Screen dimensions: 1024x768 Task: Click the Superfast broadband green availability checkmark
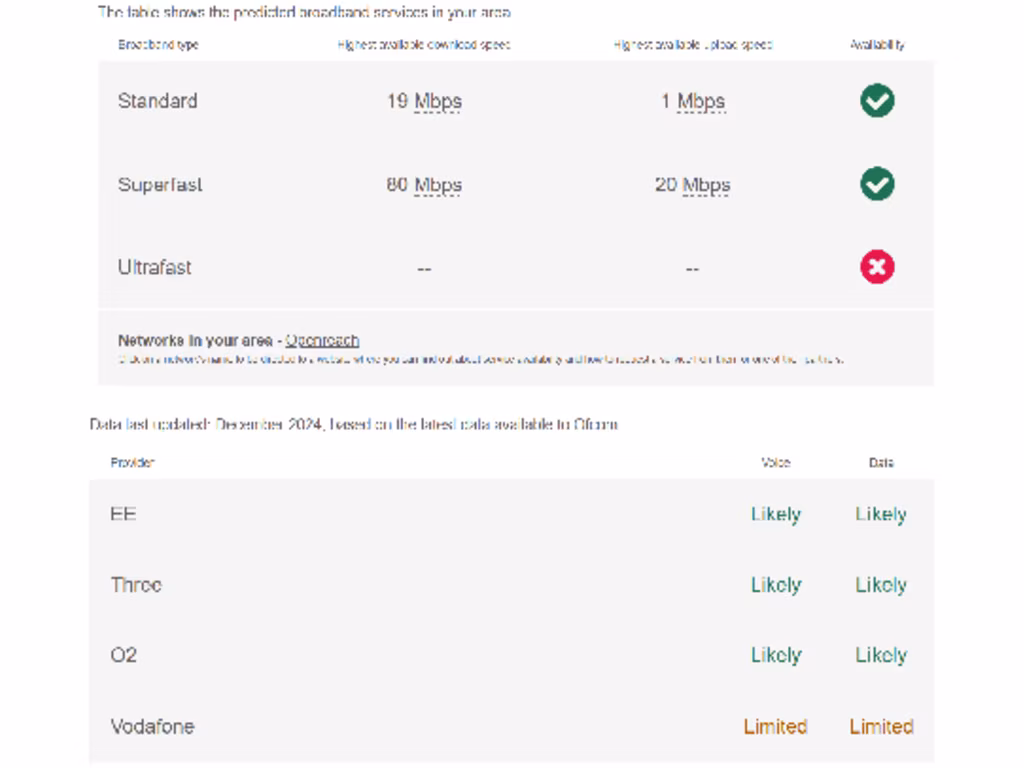coord(877,184)
